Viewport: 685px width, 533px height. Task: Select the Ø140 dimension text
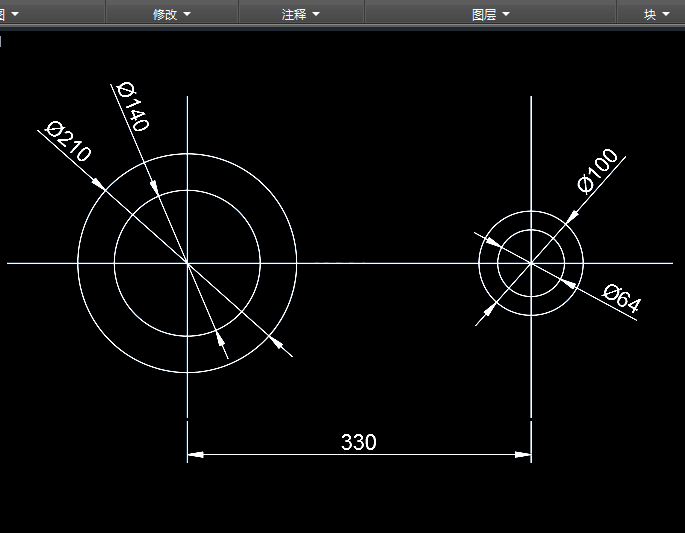134,106
